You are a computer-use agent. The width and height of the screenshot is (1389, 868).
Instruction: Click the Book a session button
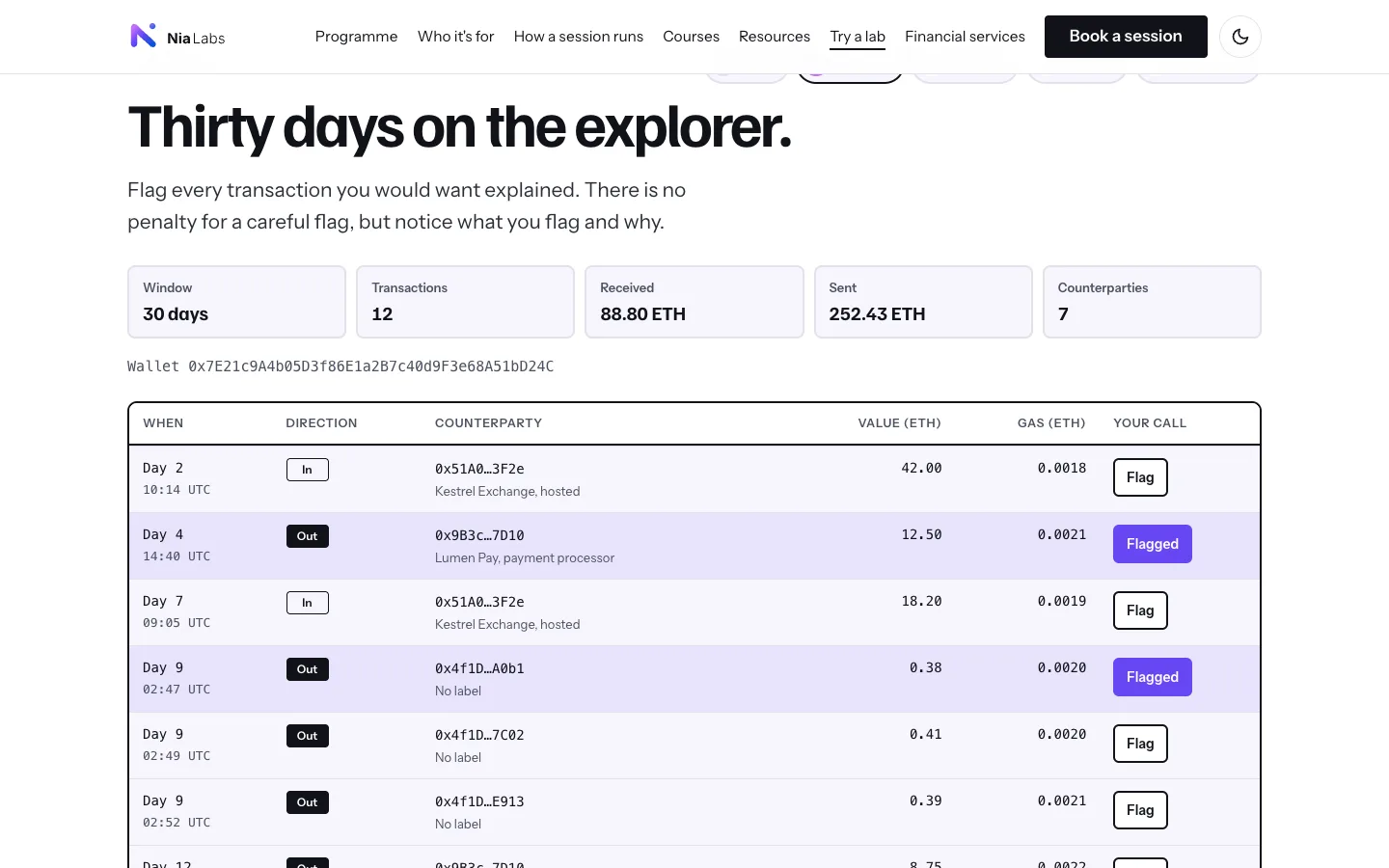pos(1126,37)
